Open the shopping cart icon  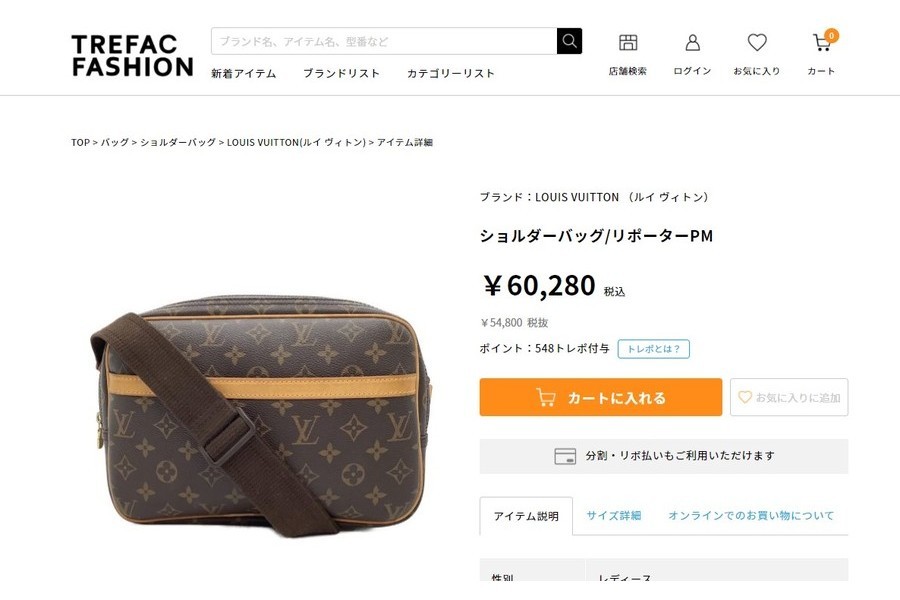pos(823,42)
